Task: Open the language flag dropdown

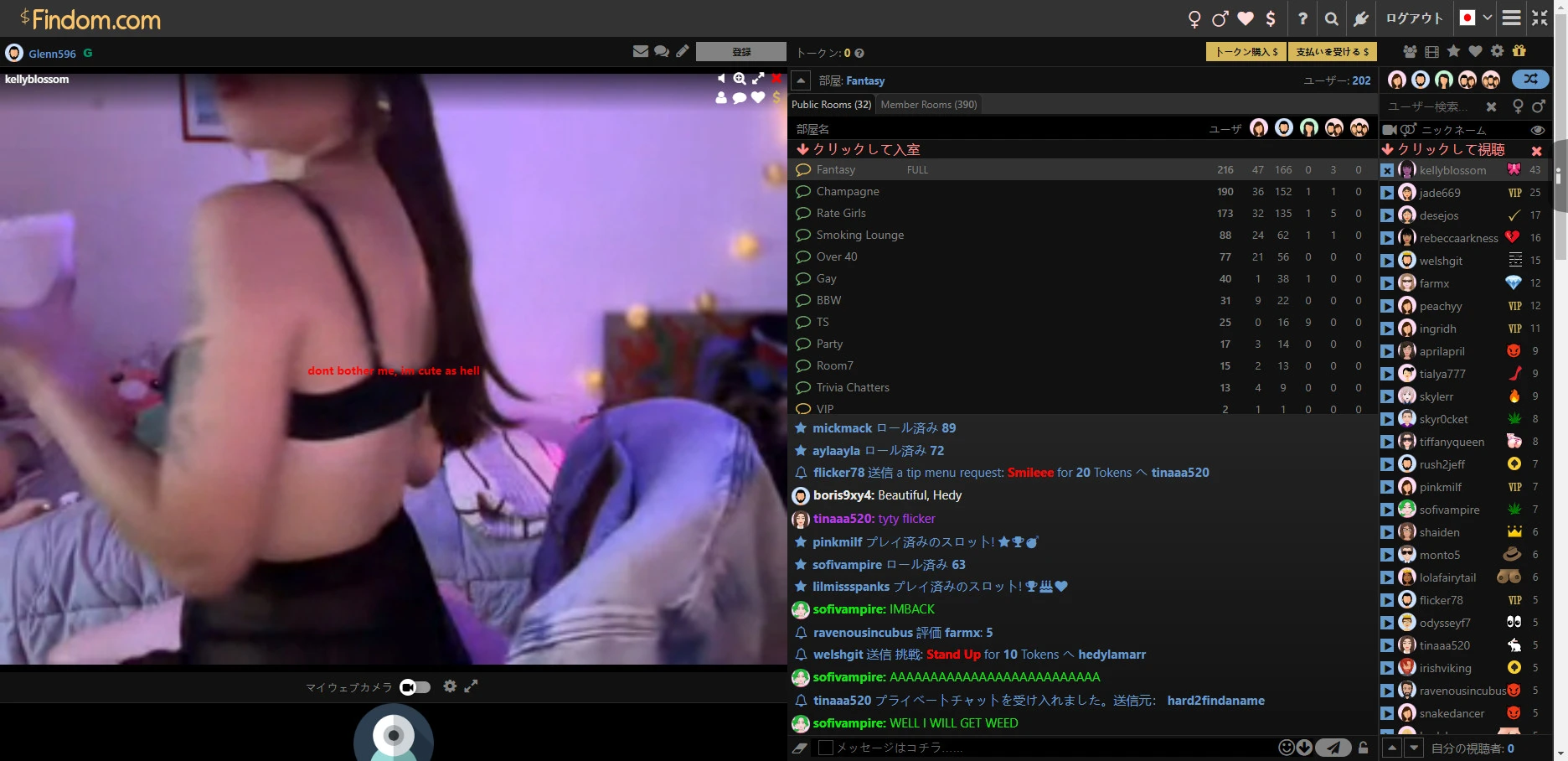Action: coord(1475,18)
